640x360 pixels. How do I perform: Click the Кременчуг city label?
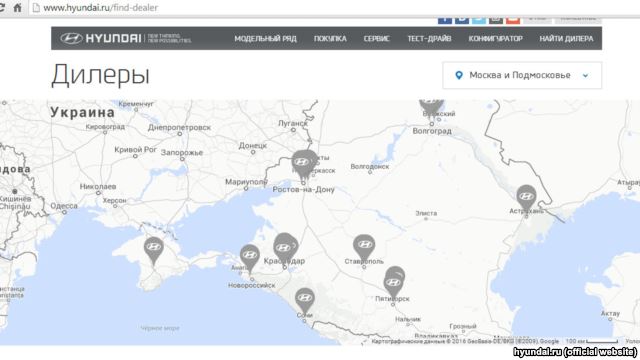[x=136, y=104]
